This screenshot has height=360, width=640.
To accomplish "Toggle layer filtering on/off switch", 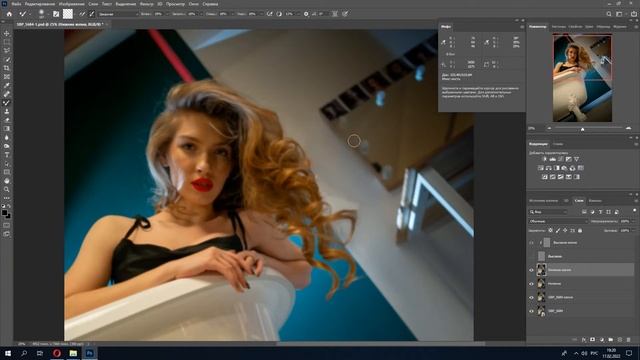I will 634,210.
